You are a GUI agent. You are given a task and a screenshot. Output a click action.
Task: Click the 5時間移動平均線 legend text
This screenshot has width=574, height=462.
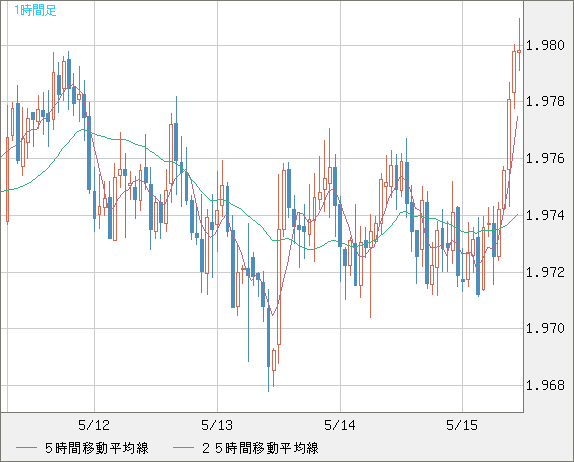[97, 448]
